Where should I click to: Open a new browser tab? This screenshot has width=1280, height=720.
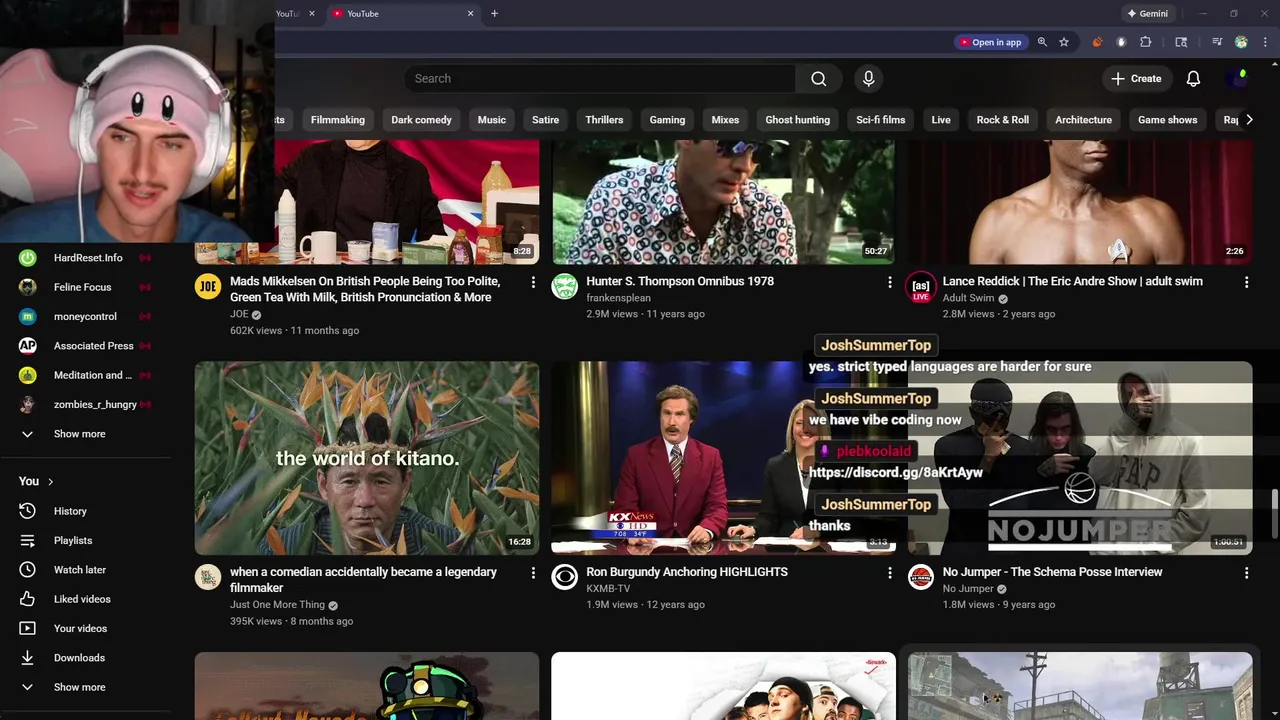(494, 14)
